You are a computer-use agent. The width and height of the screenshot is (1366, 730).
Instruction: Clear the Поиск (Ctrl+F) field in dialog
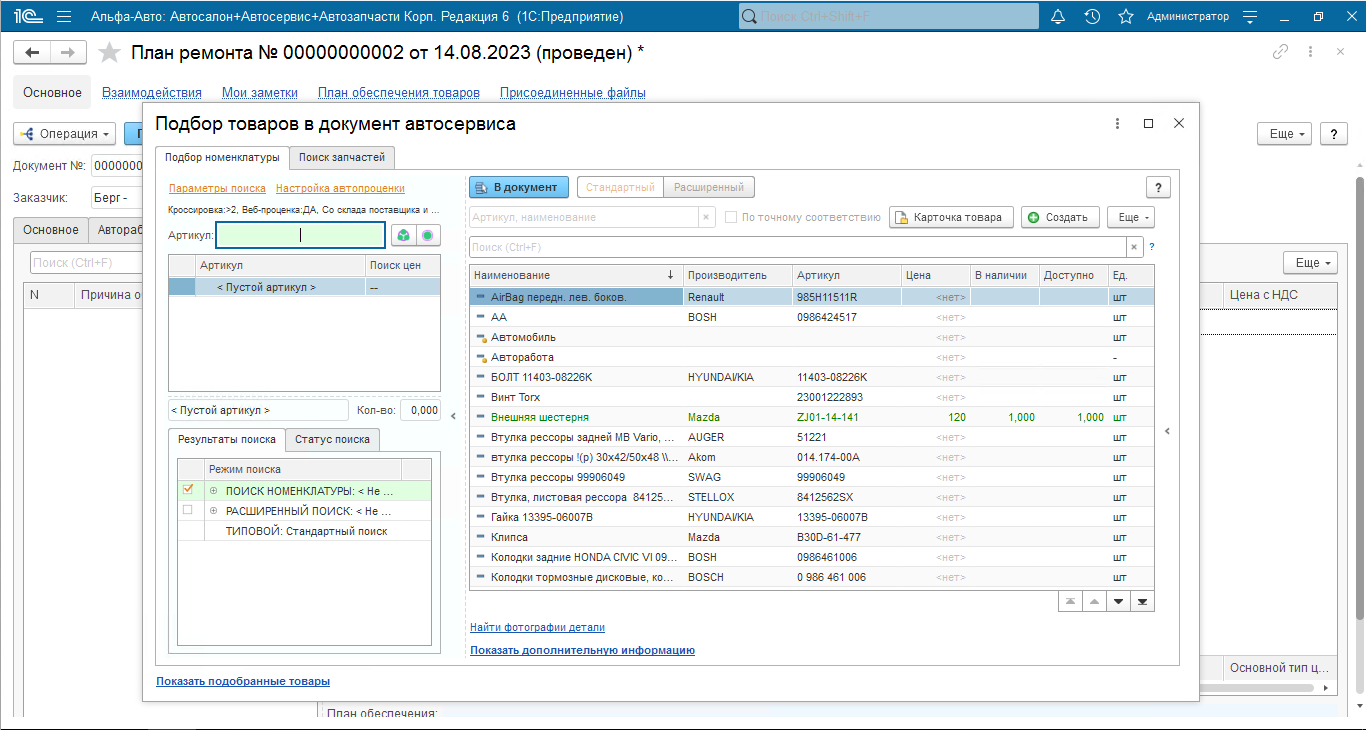pyautogui.click(x=1135, y=247)
